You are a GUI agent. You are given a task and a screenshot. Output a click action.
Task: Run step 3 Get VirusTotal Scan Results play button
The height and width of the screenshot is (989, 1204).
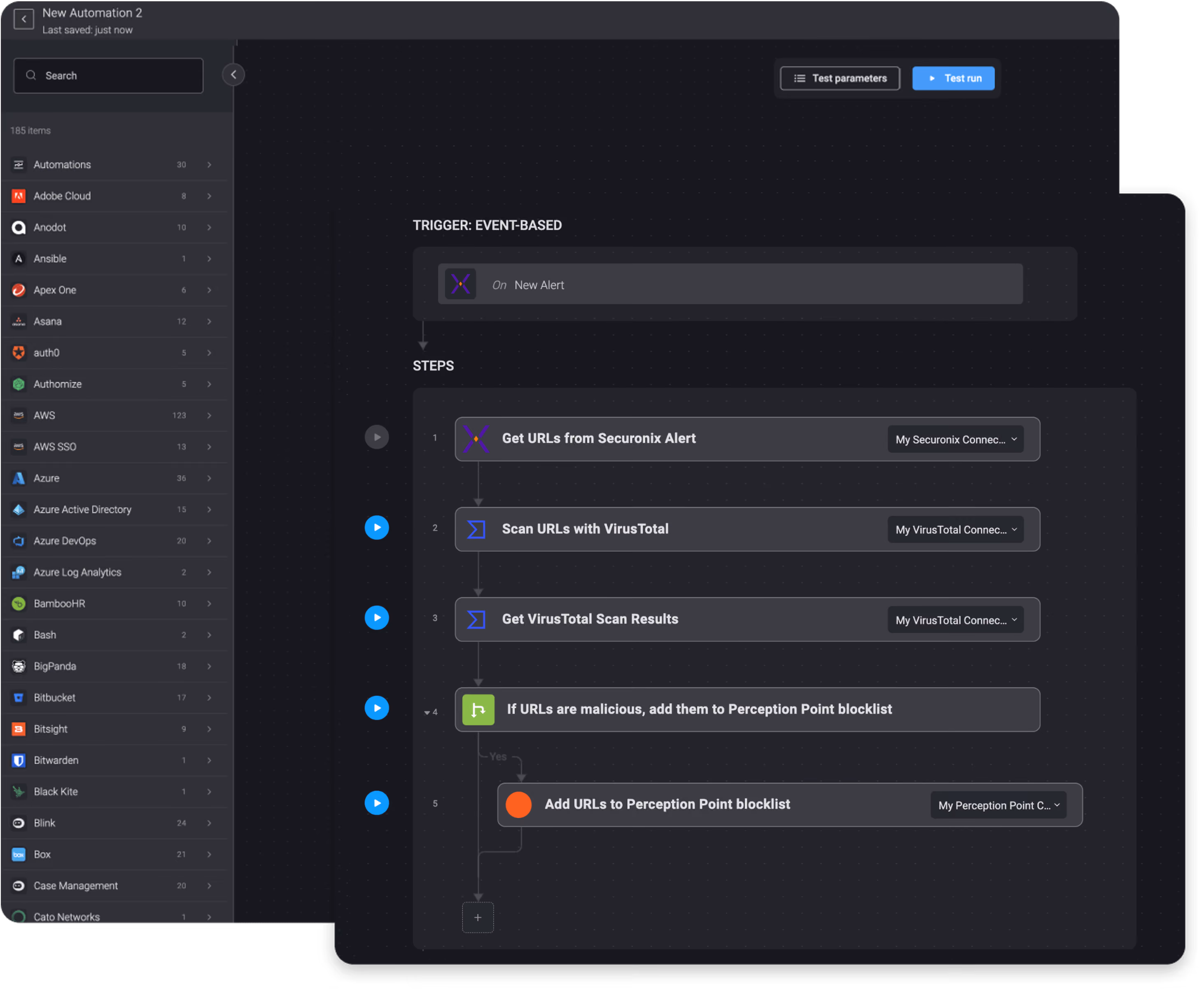(x=377, y=618)
